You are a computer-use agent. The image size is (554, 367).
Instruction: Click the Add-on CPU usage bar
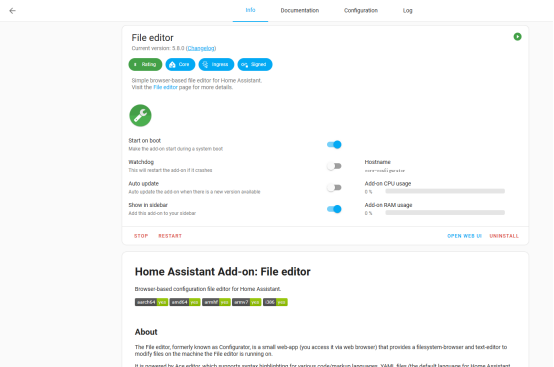(445, 191)
